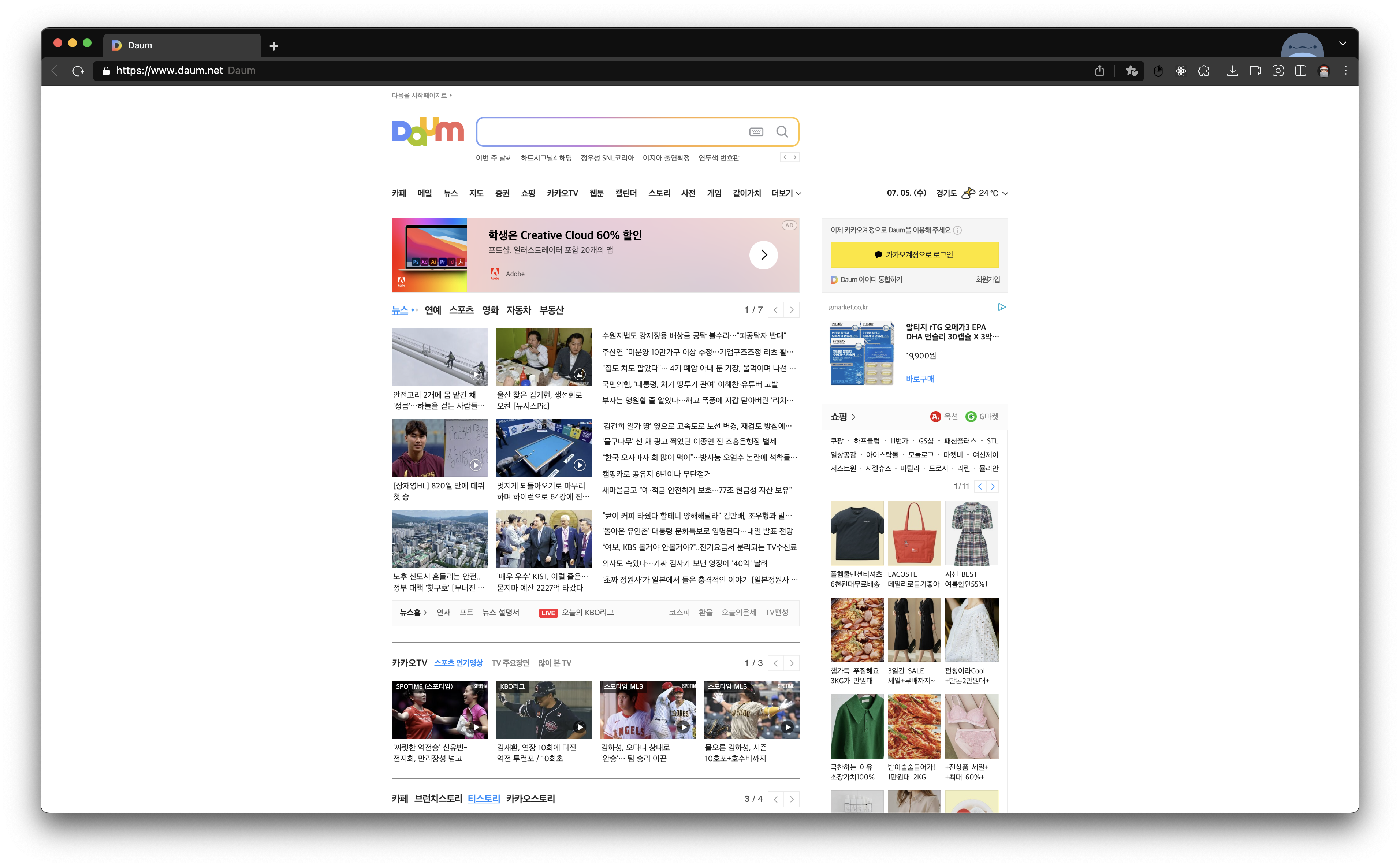The image size is (1400, 867).
Task: Open the virtual keyboard icon in search box
Action: pos(756,132)
